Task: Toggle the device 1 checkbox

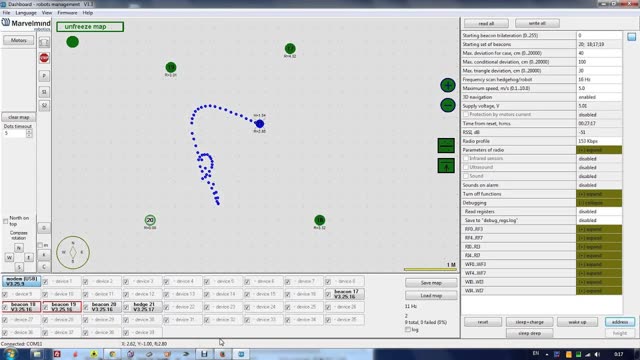Action: 46,282
